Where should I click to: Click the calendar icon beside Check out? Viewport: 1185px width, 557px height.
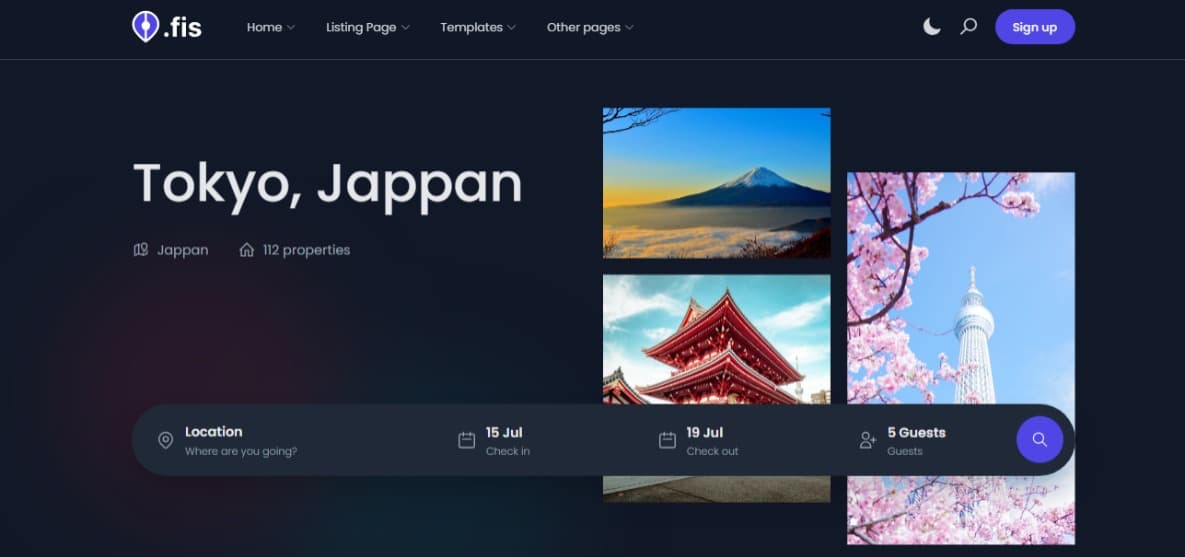coord(667,440)
